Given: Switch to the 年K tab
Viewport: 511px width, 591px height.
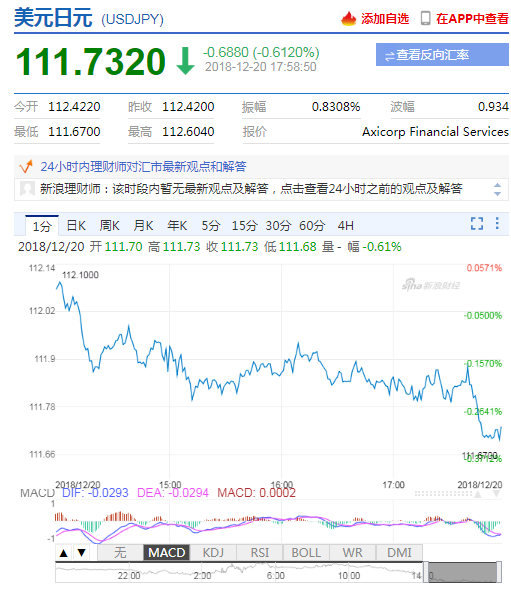Looking at the screenshot, I should (x=177, y=226).
